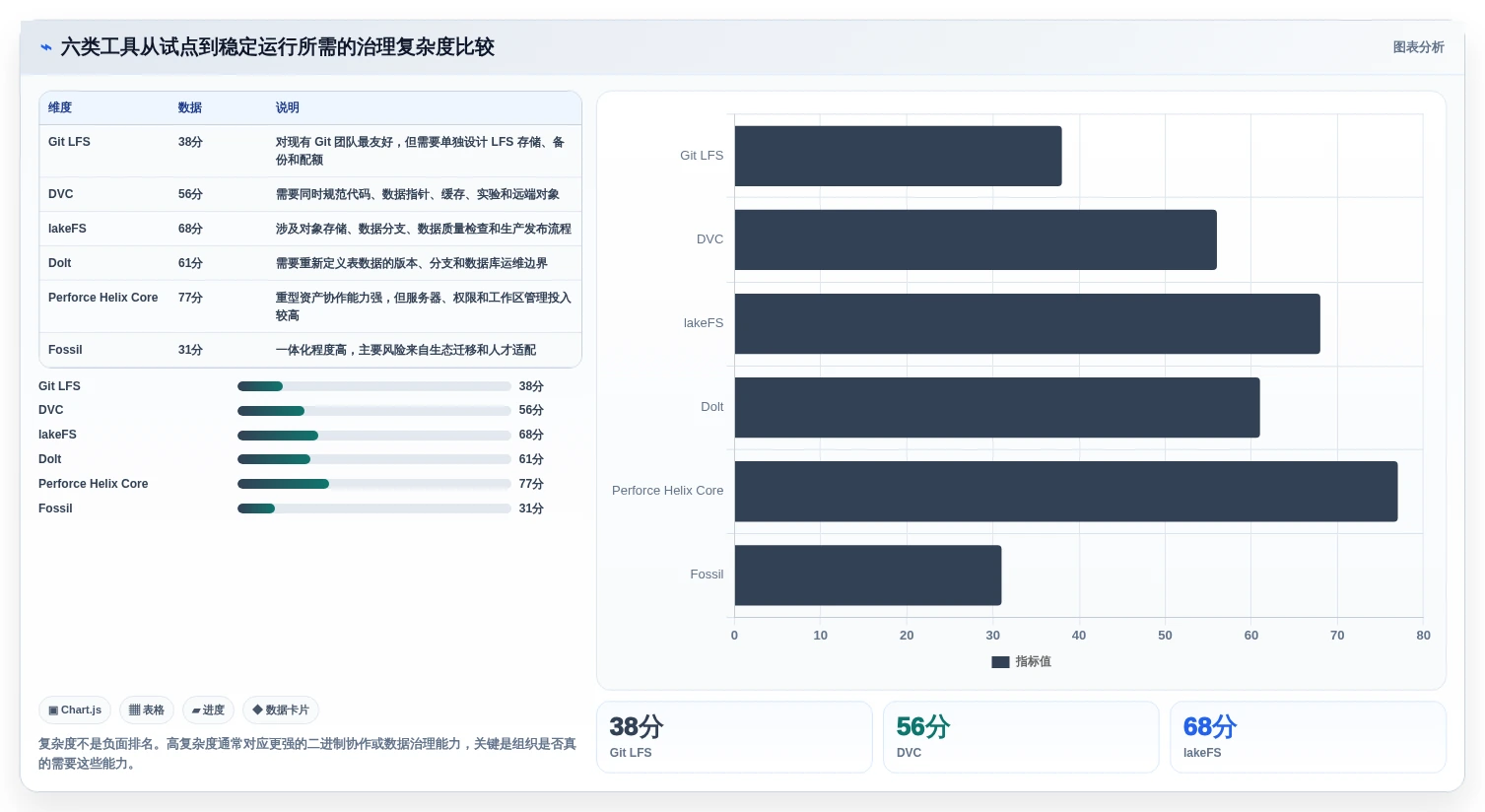This screenshot has height=812, width=1485.
Task: Click the 数据 column header
Action: (x=190, y=107)
